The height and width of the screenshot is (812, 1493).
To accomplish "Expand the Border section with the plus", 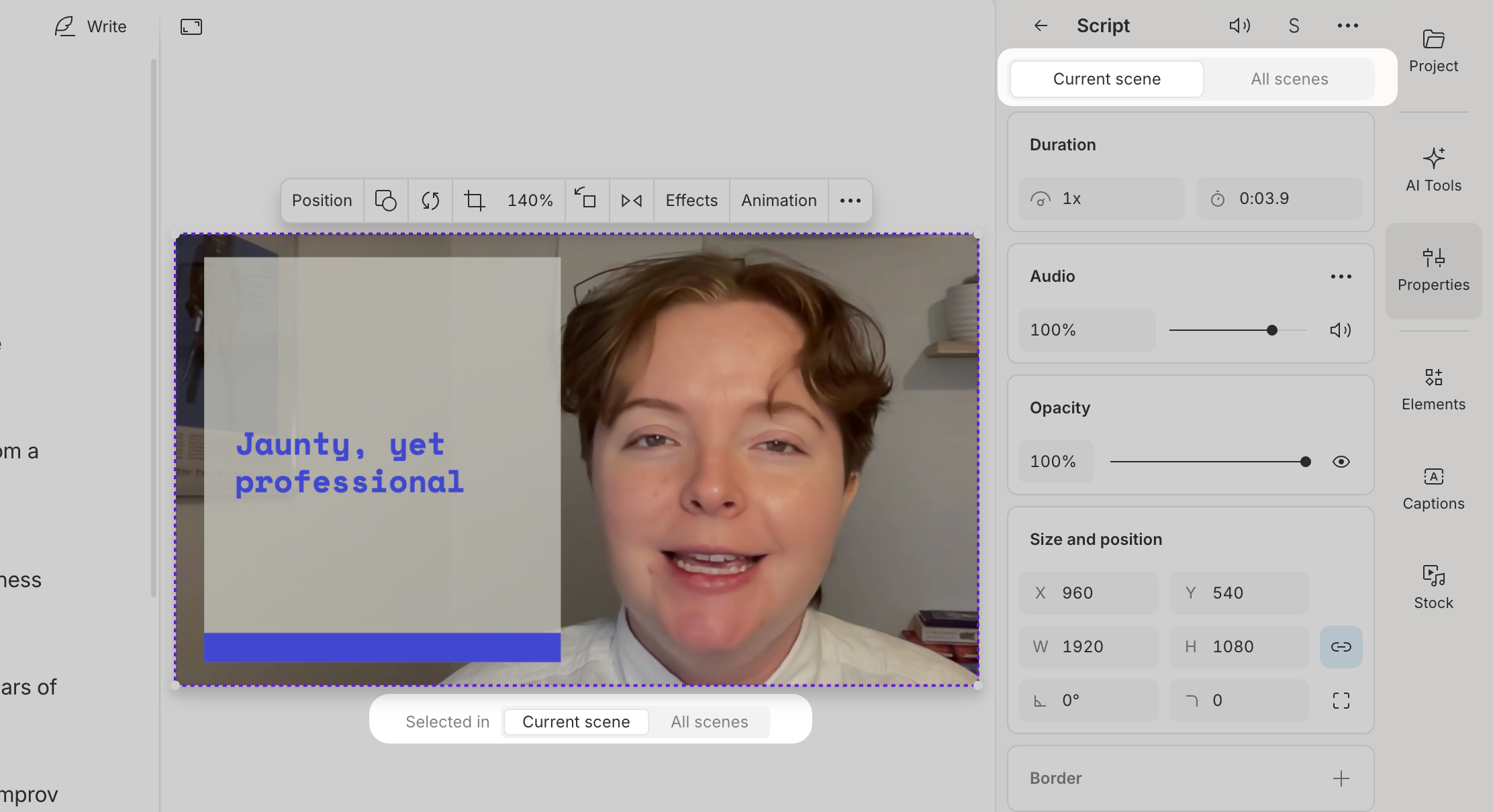I will pyautogui.click(x=1341, y=778).
